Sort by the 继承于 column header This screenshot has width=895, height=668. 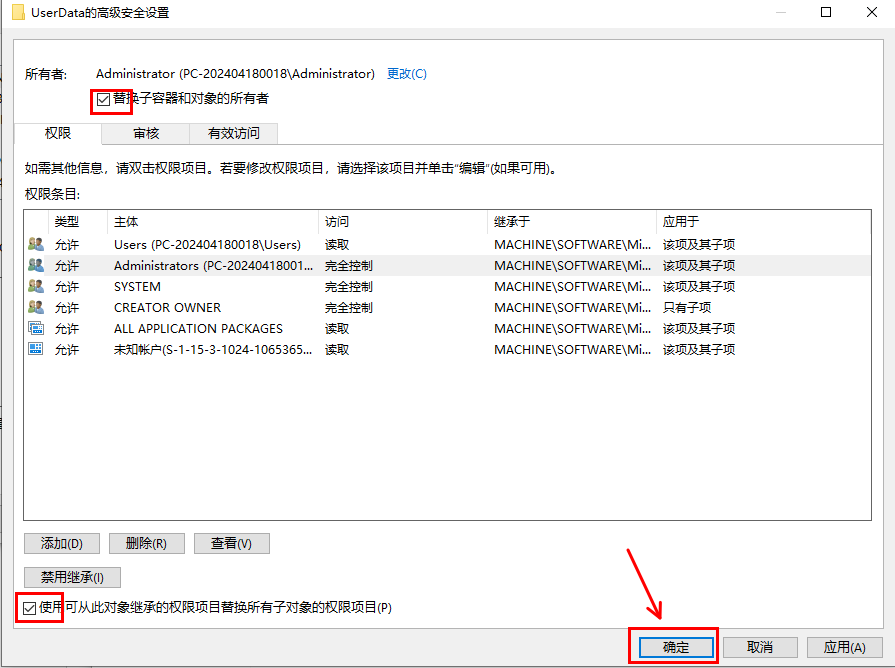571,222
